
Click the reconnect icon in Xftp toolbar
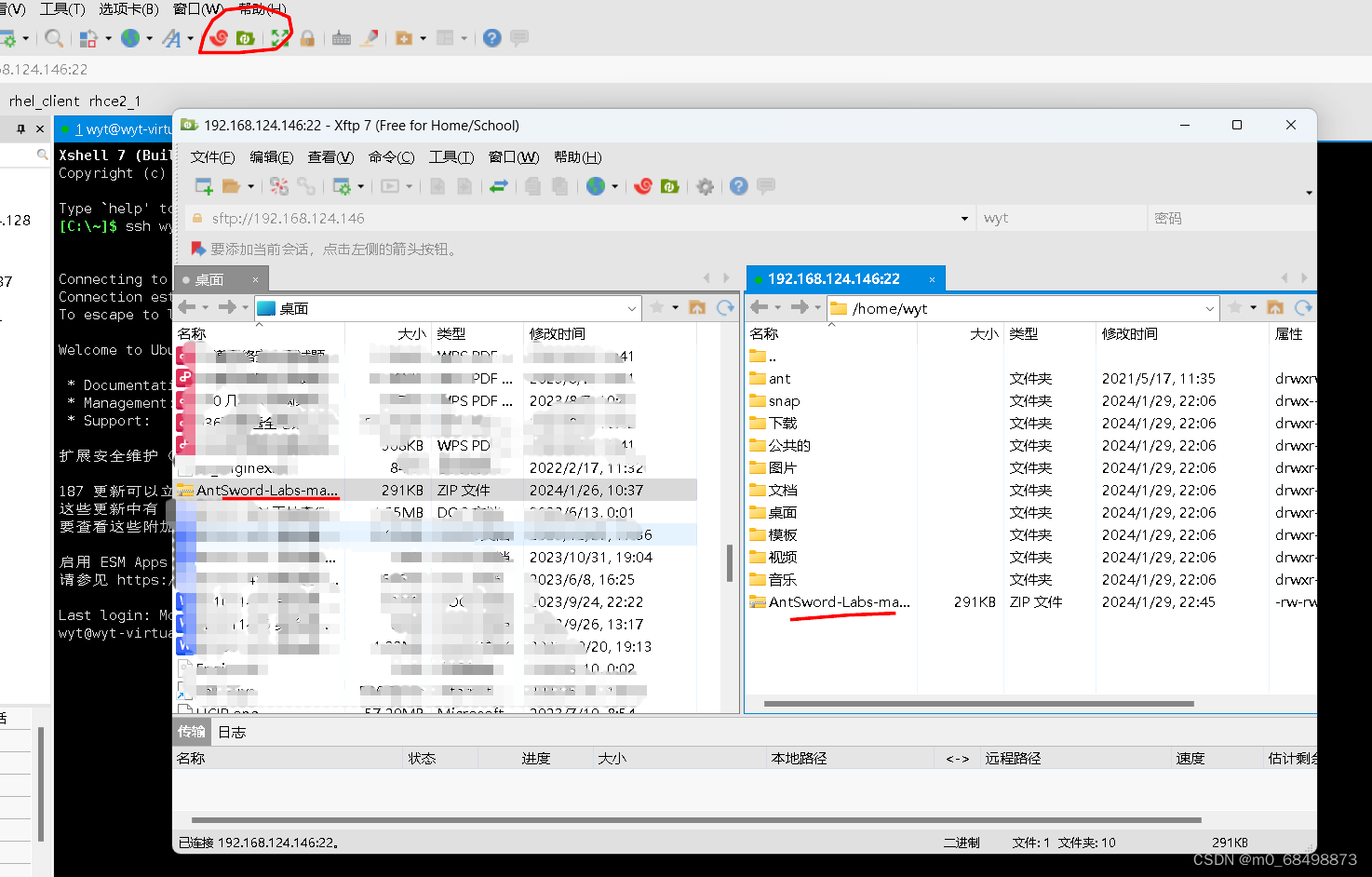[x=279, y=186]
